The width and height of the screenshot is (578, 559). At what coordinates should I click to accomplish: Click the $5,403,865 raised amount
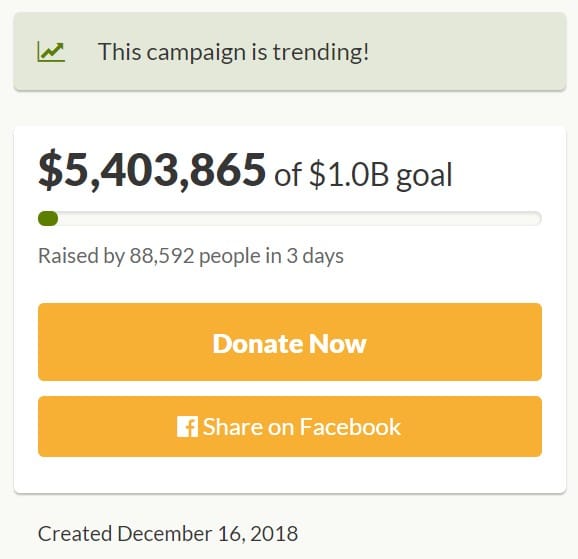point(152,171)
